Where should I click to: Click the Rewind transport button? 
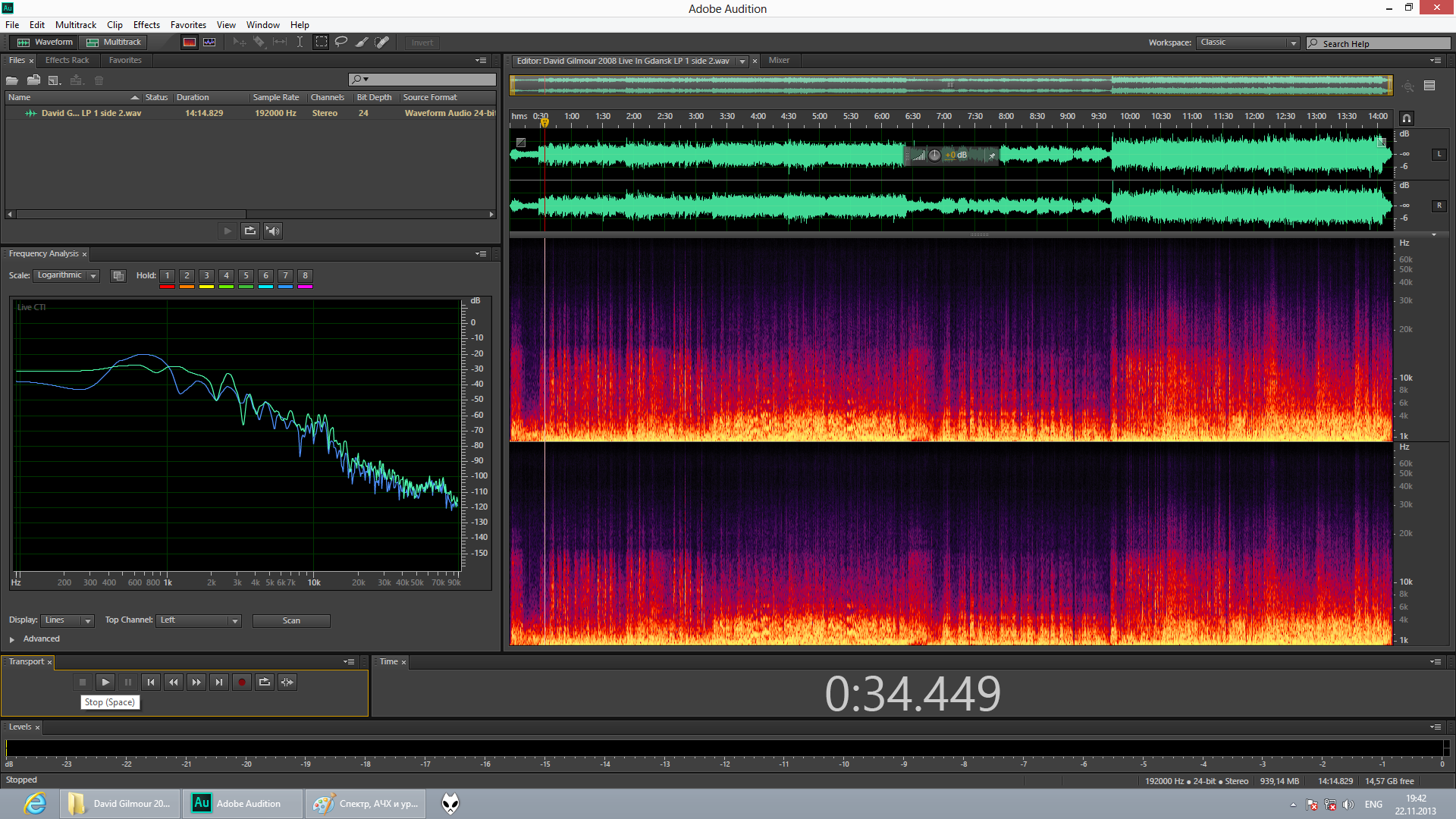(x=174, y=682)
